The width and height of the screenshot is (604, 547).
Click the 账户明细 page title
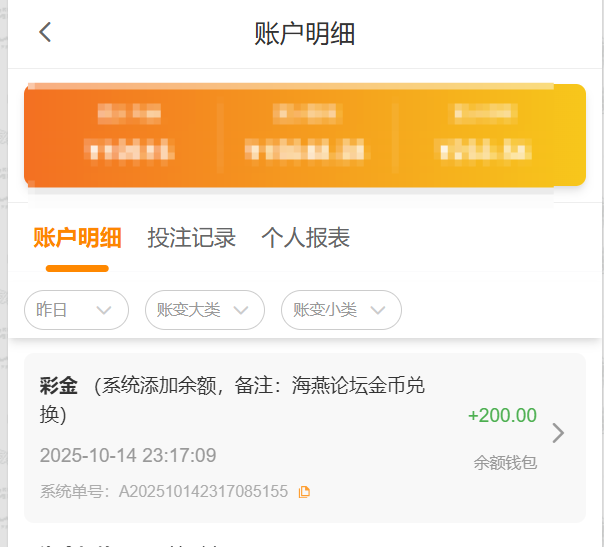305,33
